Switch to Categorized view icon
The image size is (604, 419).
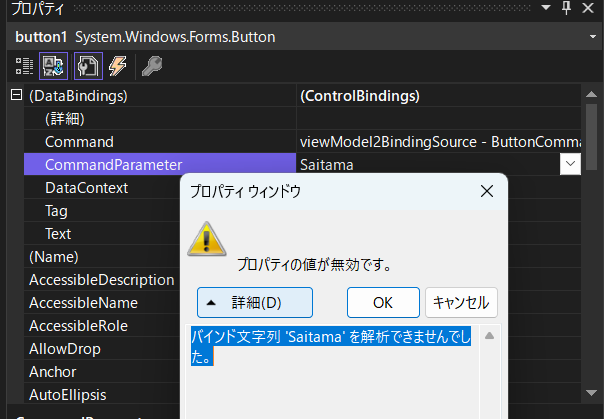click(24, 66)
